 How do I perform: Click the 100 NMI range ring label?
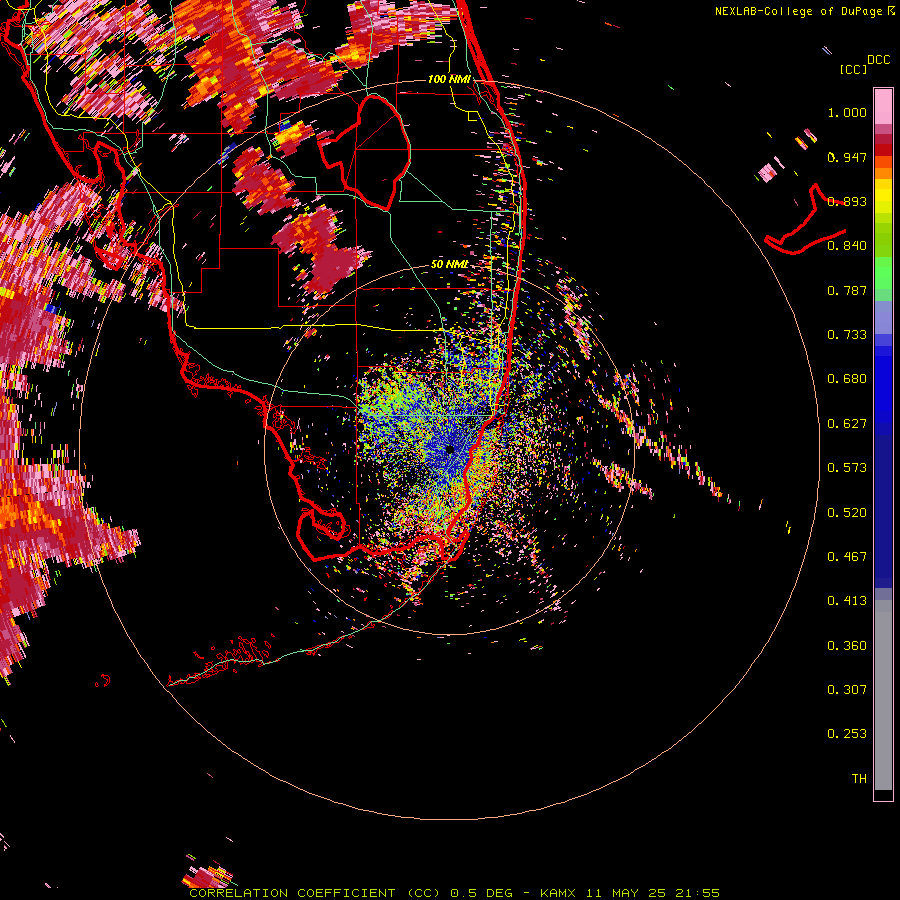tap(449, 79)
